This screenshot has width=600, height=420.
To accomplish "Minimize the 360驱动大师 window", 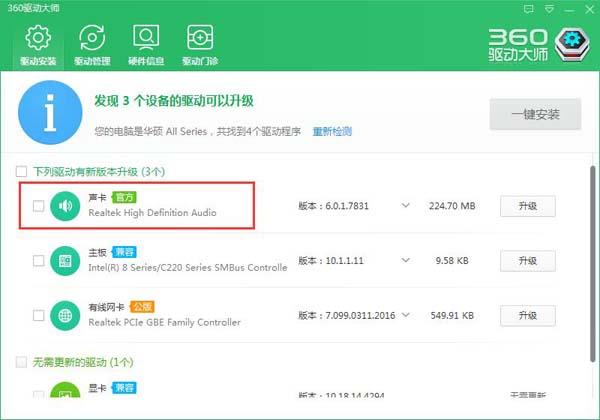I will tap(569, 10).
